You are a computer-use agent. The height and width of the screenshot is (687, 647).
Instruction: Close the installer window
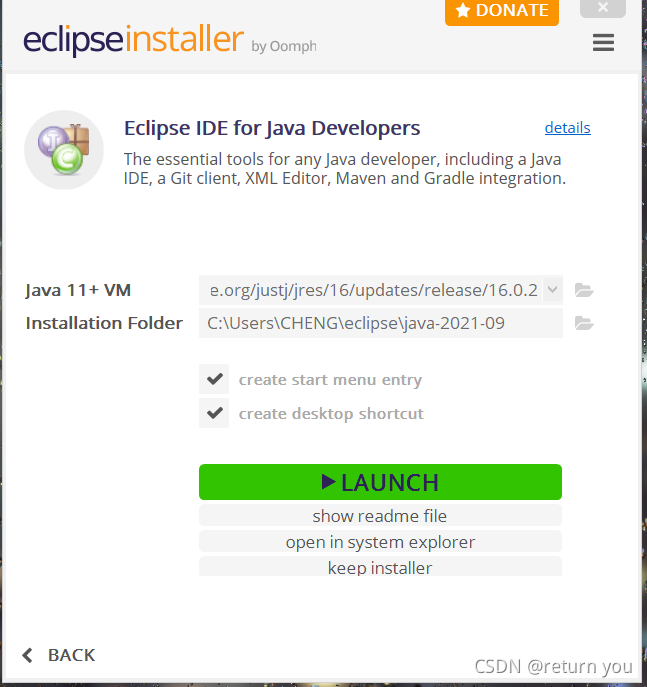click(x=603, y=8)
